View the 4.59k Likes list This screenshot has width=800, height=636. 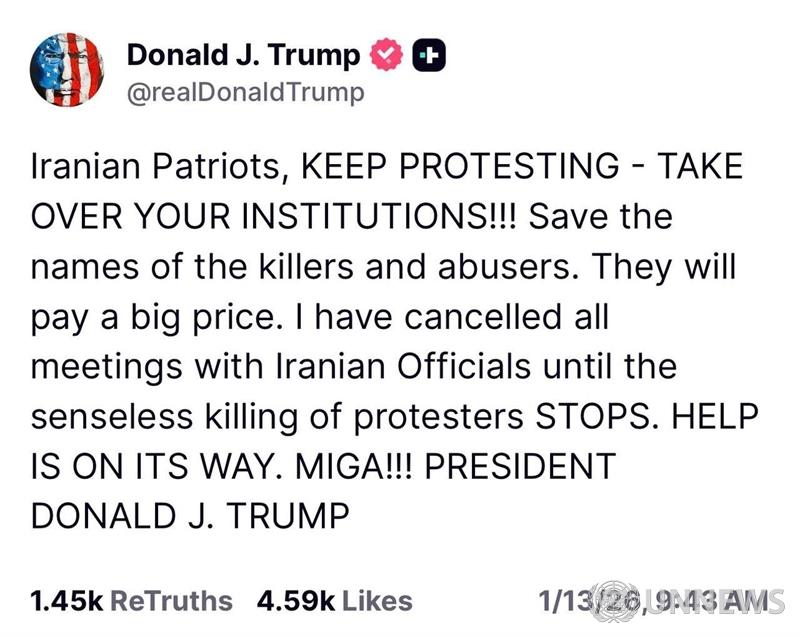[334, 601]
